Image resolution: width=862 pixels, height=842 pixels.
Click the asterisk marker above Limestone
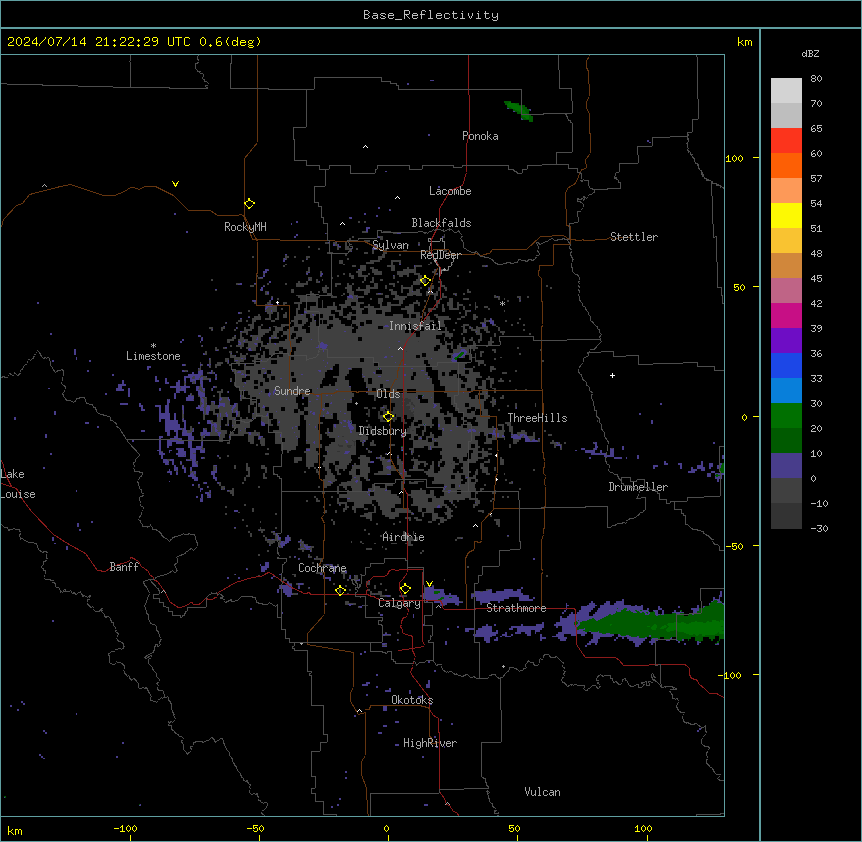pyautogui.click(x=153, y=346)
